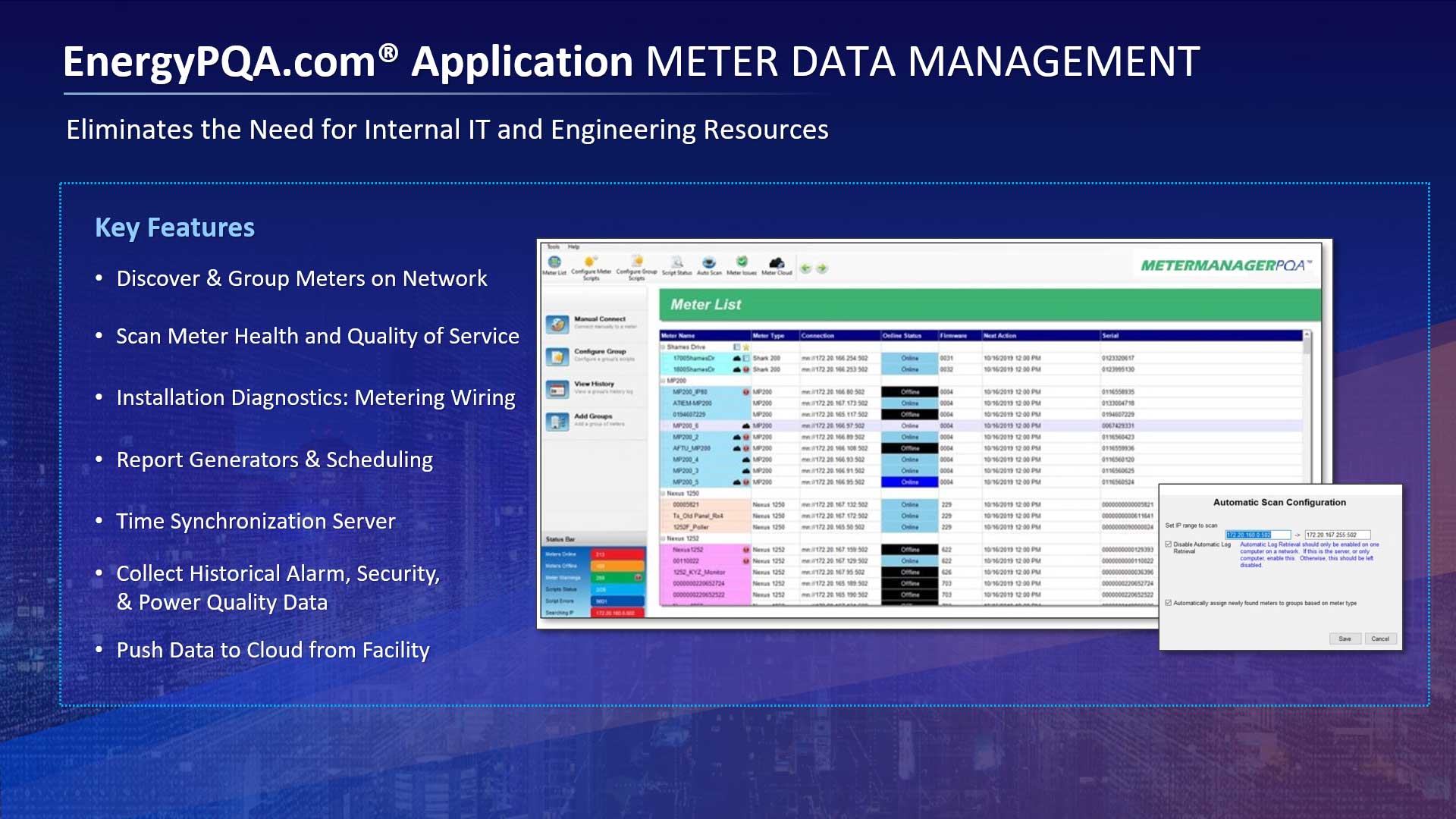Open the Script Status toolbar icon

click(677, 265)
